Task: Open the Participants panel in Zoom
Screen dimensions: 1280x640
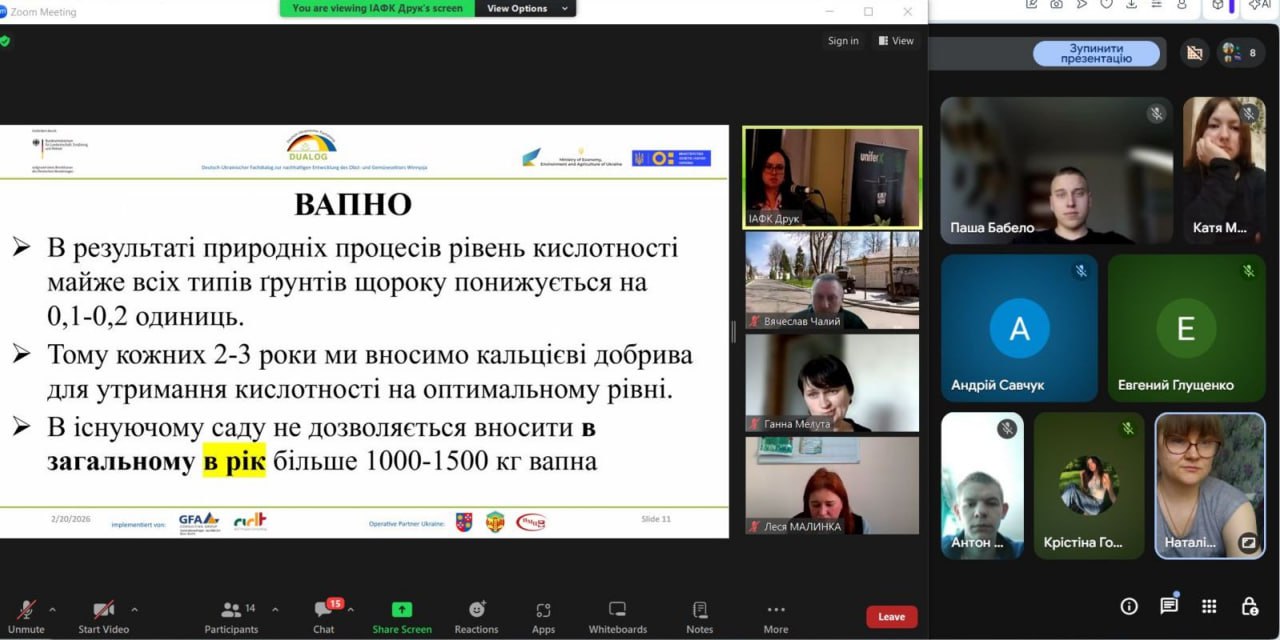Action: (x=231, y=617)
